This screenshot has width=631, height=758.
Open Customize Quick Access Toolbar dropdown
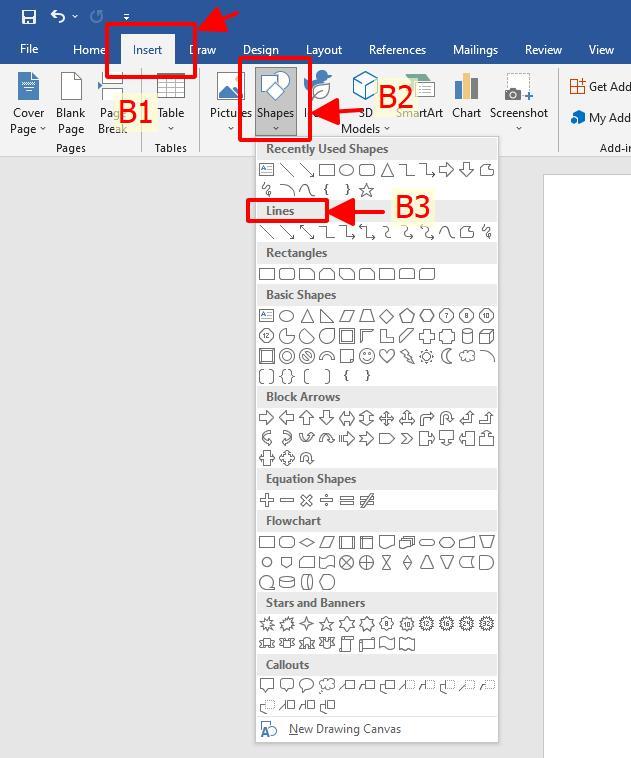pos(126,17)
